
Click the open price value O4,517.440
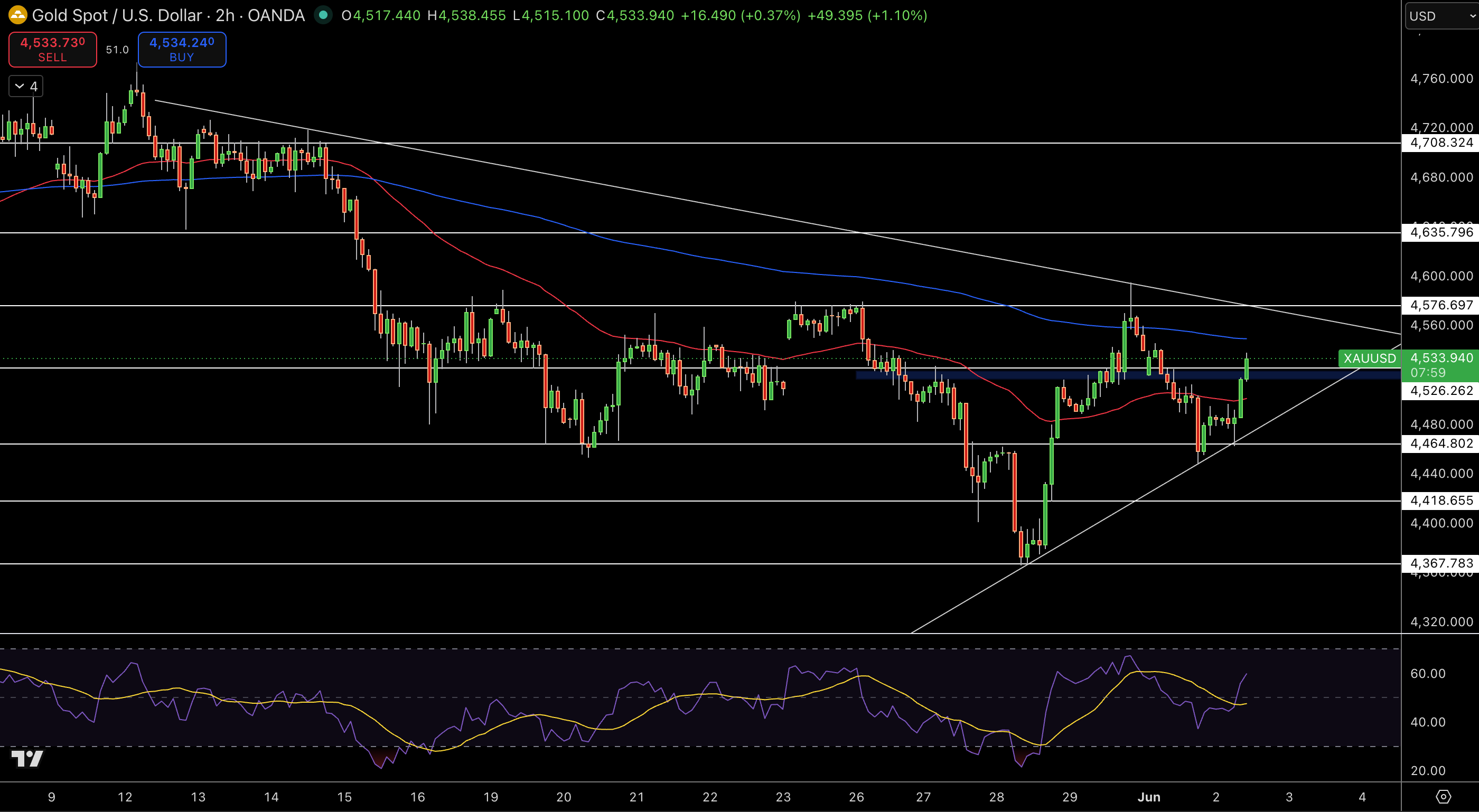point(381,15)
